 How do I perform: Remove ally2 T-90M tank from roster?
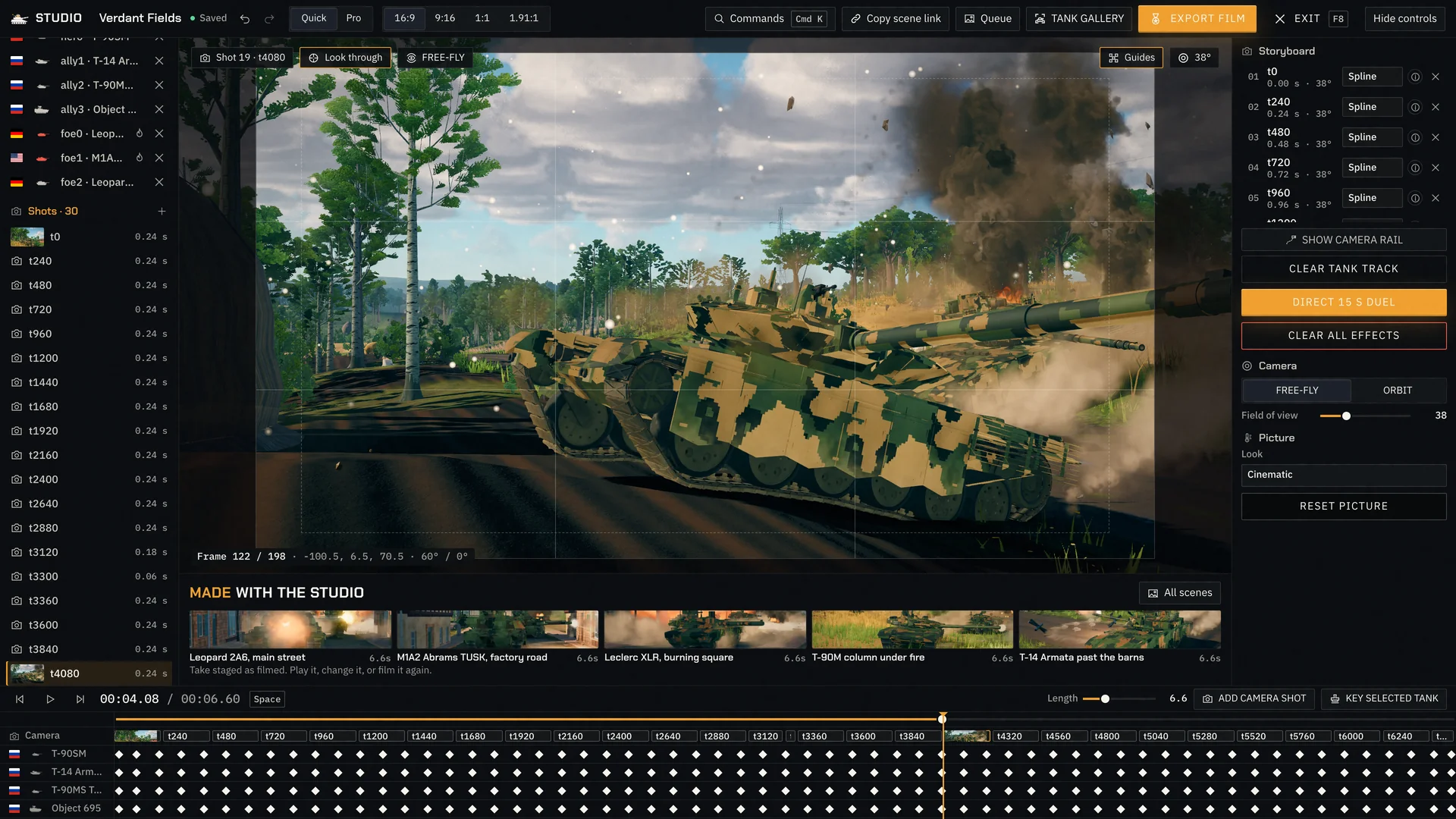pos(159,85)
